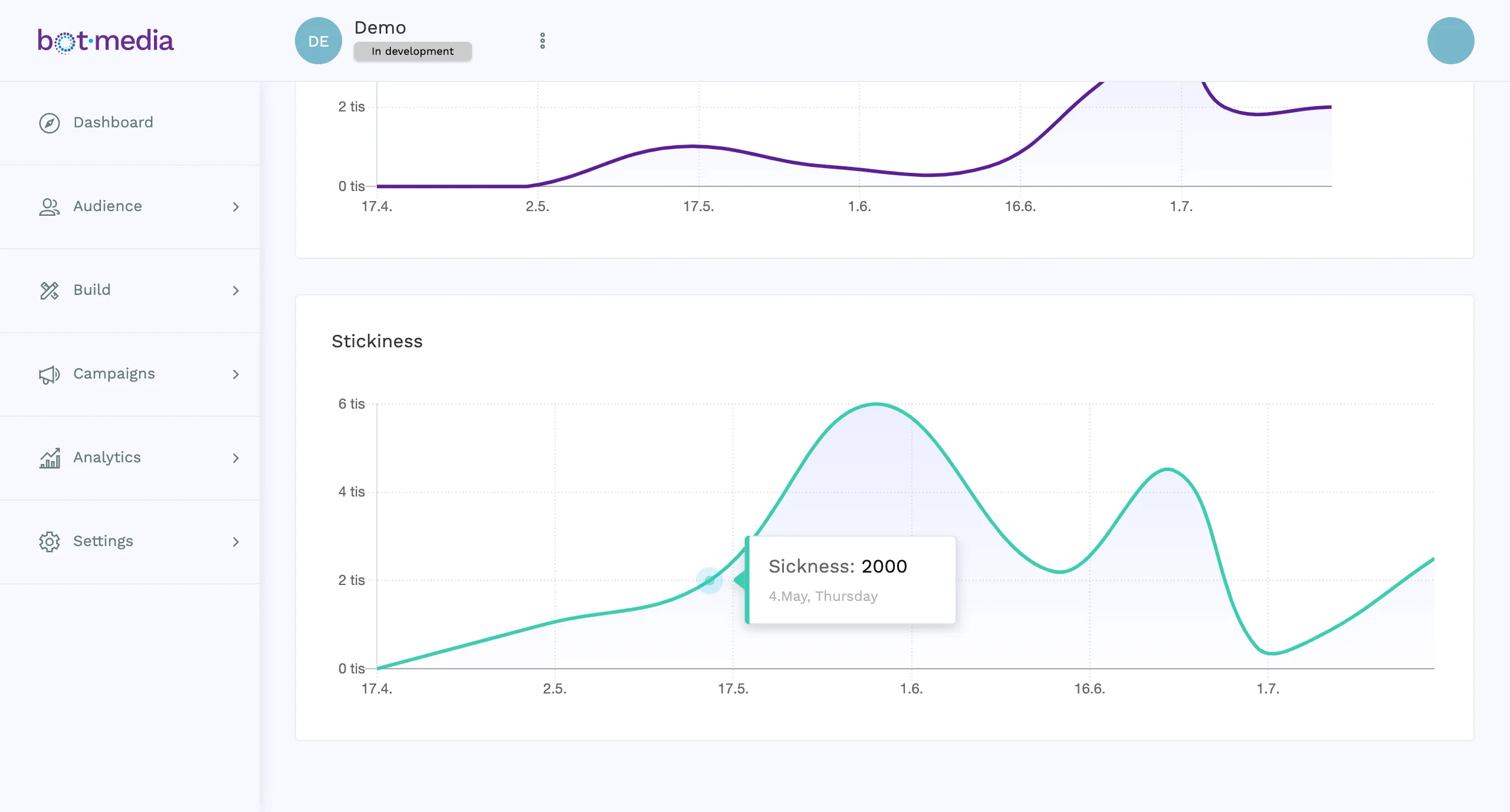The height and width of the screenshot is (812, 1510).
Task: Click the 16.6. label on Stickiness chart
Action: point(1089,689)
